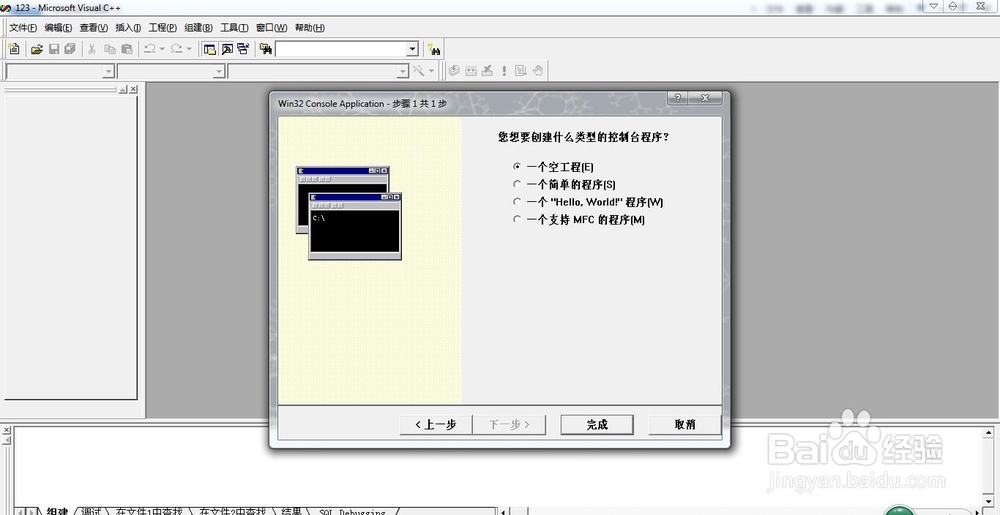
Task: Close the workspace panel with its X
Action: (133, 89)
